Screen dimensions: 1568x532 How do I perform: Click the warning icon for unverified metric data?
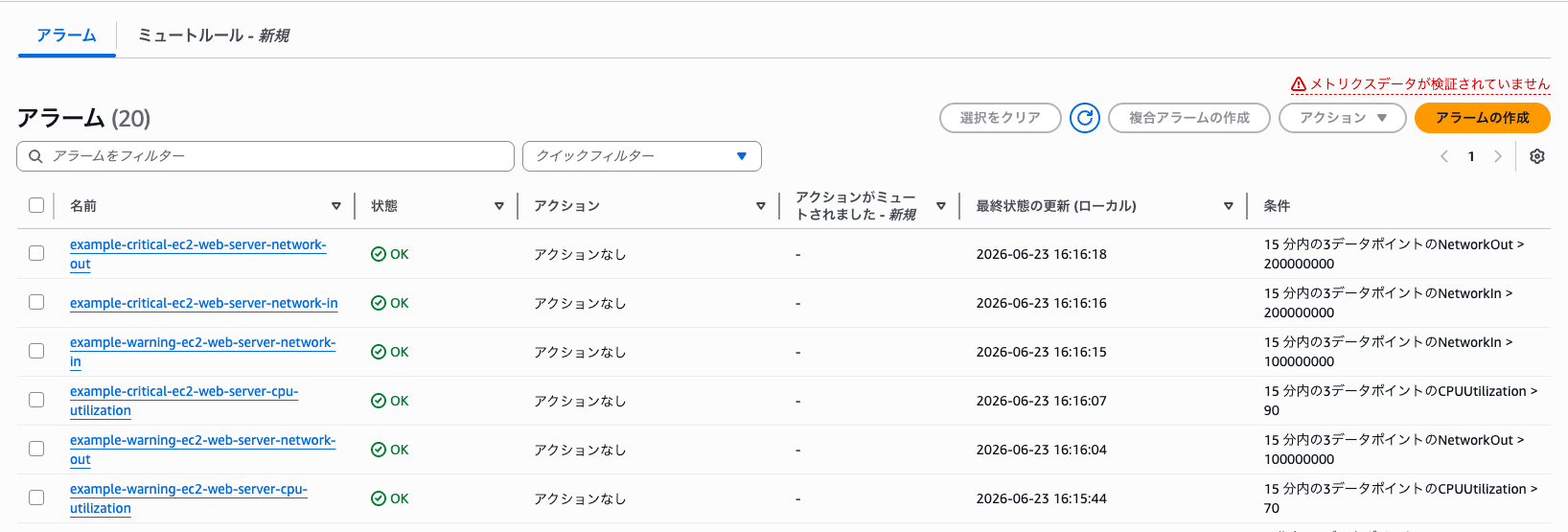[1299, 83]
